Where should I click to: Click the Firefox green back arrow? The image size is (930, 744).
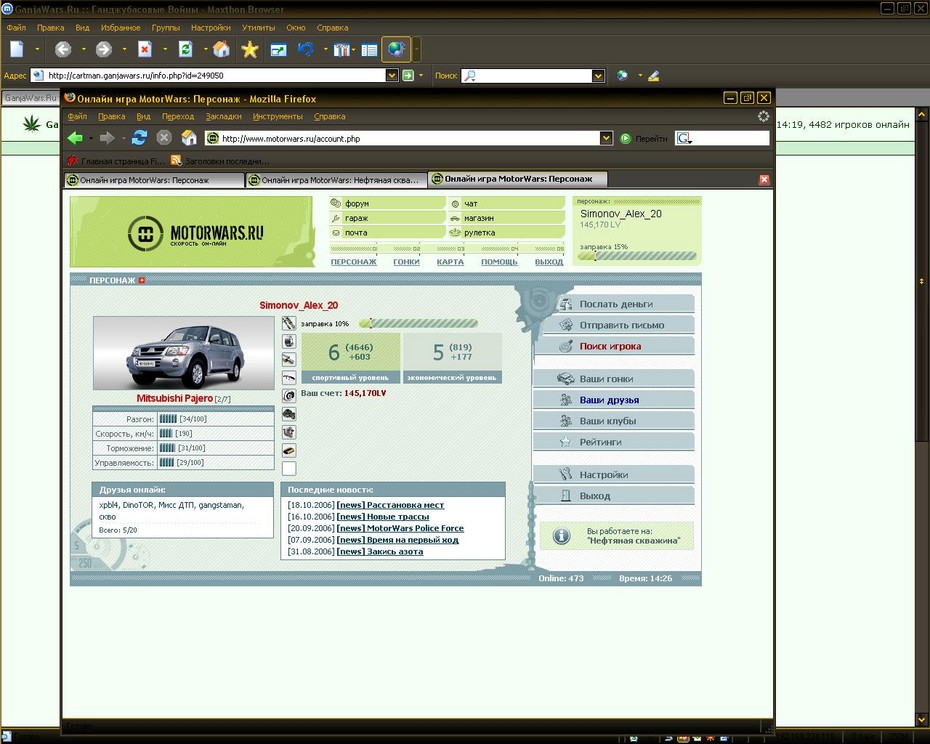click(75, 138)
